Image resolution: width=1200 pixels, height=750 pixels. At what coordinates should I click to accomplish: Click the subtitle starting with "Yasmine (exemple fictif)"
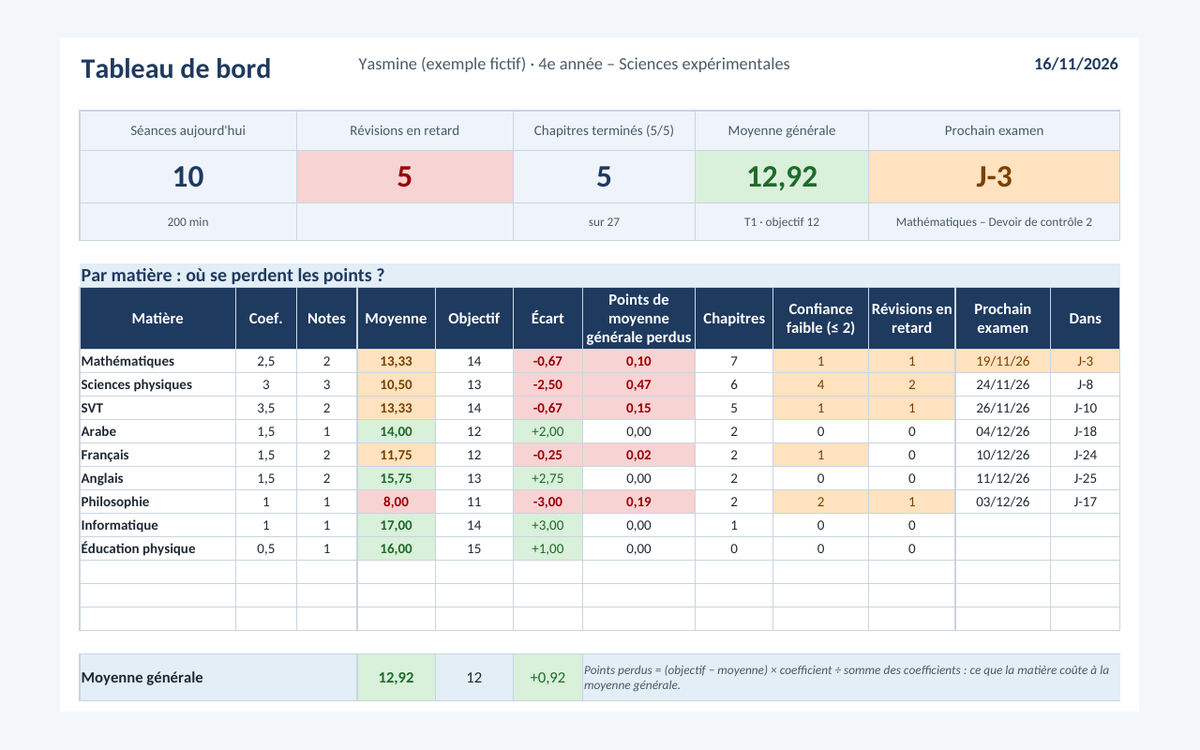pos(574,64)
